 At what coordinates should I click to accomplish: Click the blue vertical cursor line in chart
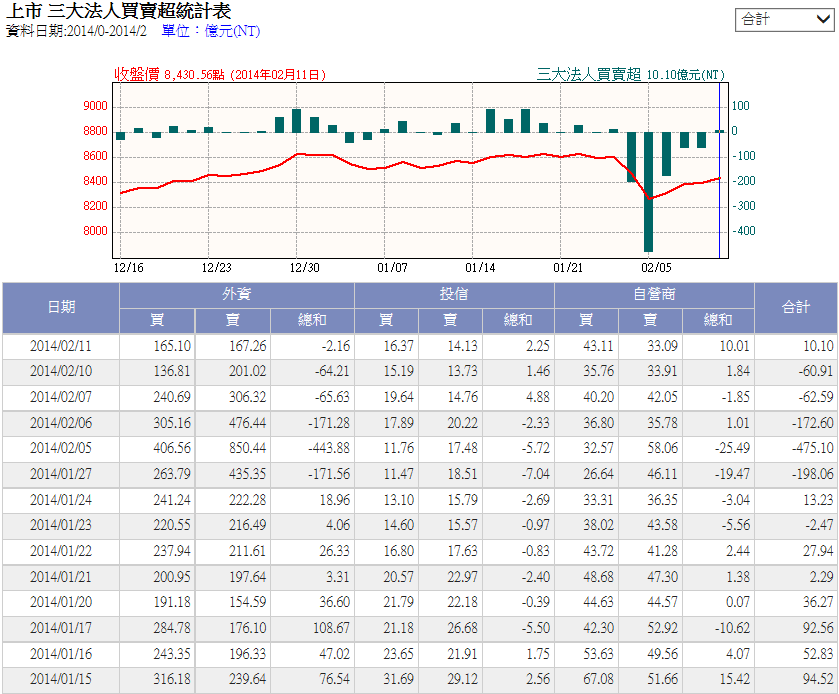tap(720, 170)
